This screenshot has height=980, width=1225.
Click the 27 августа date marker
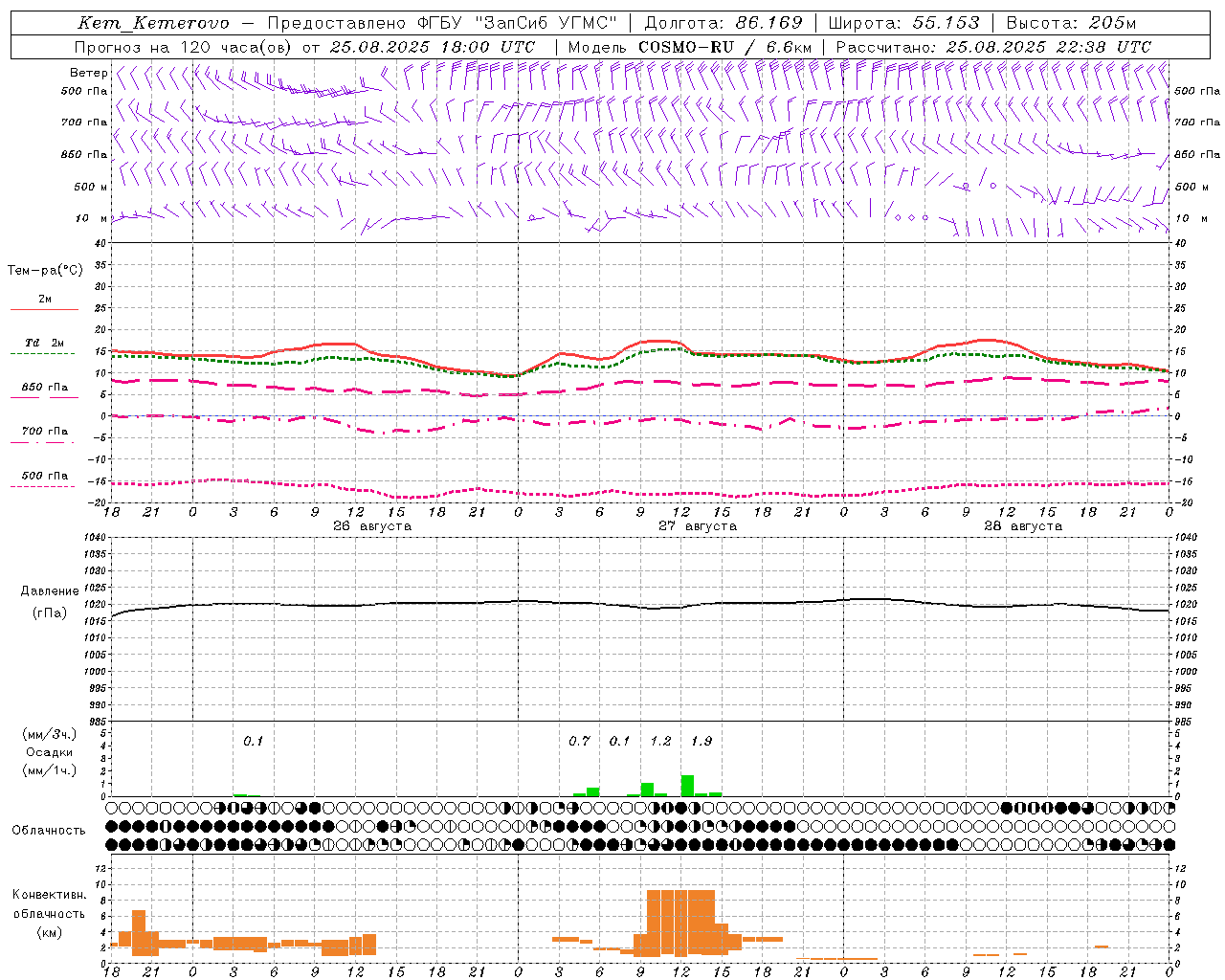point(698,526)
